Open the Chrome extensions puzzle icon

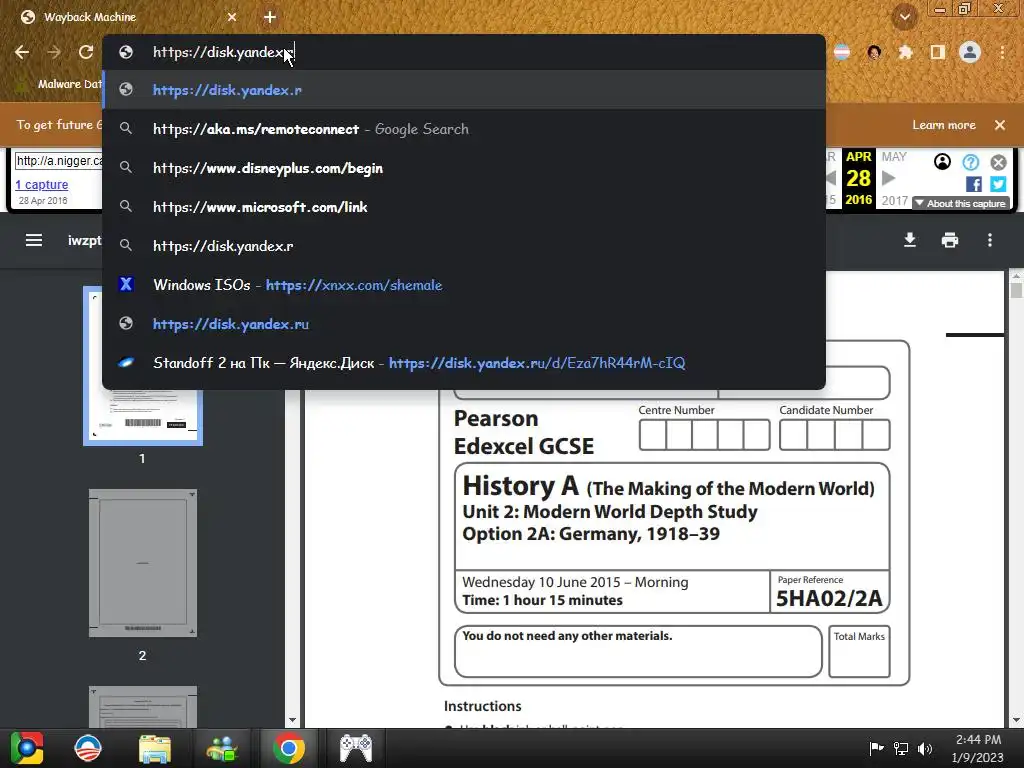(906, 52)
